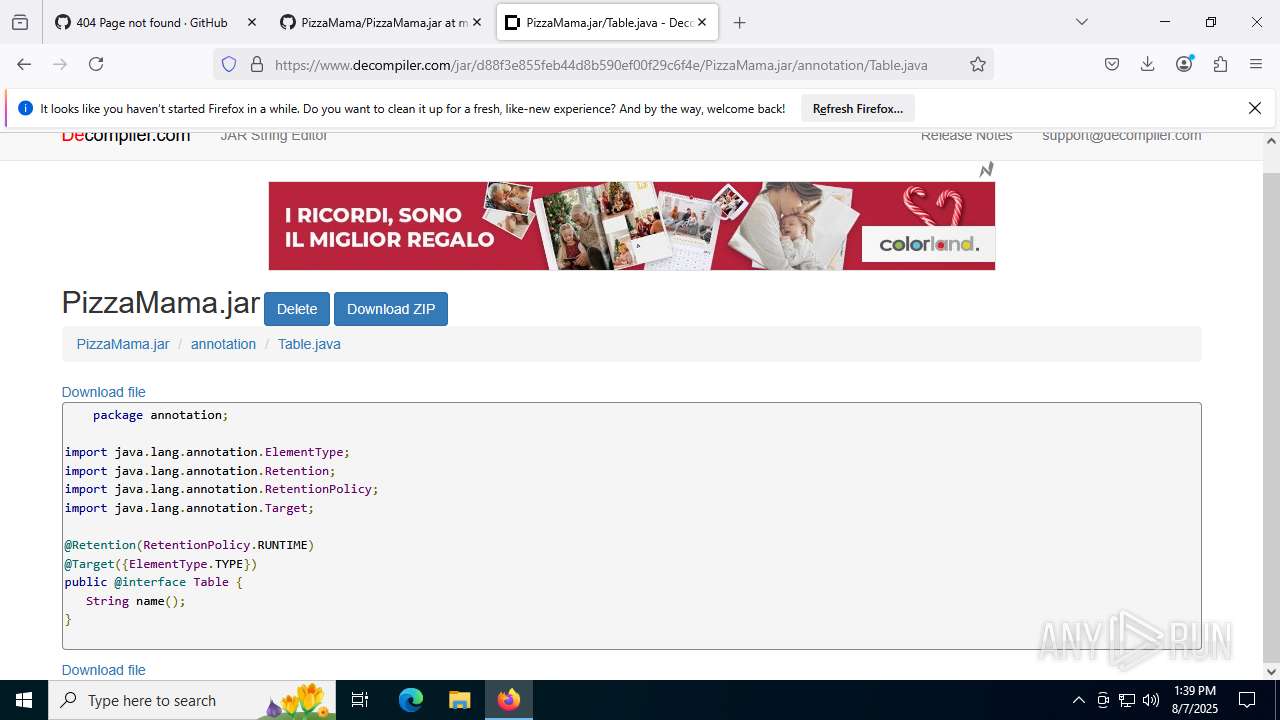Click the Download ZIP button
Viewport: 1280px width, 720px height.
coord(391,309)
